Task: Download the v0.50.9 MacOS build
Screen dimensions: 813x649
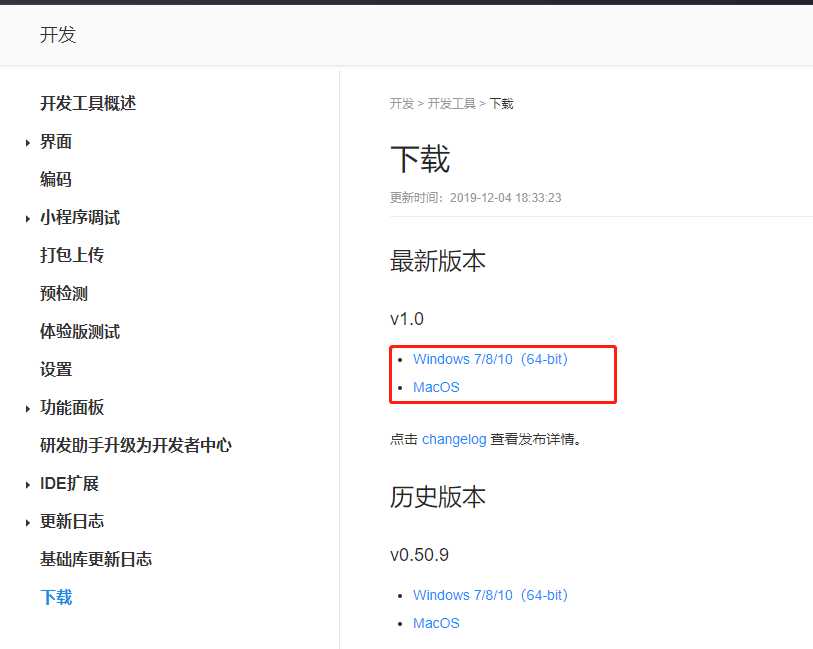Action: click(x=436, y=623)
